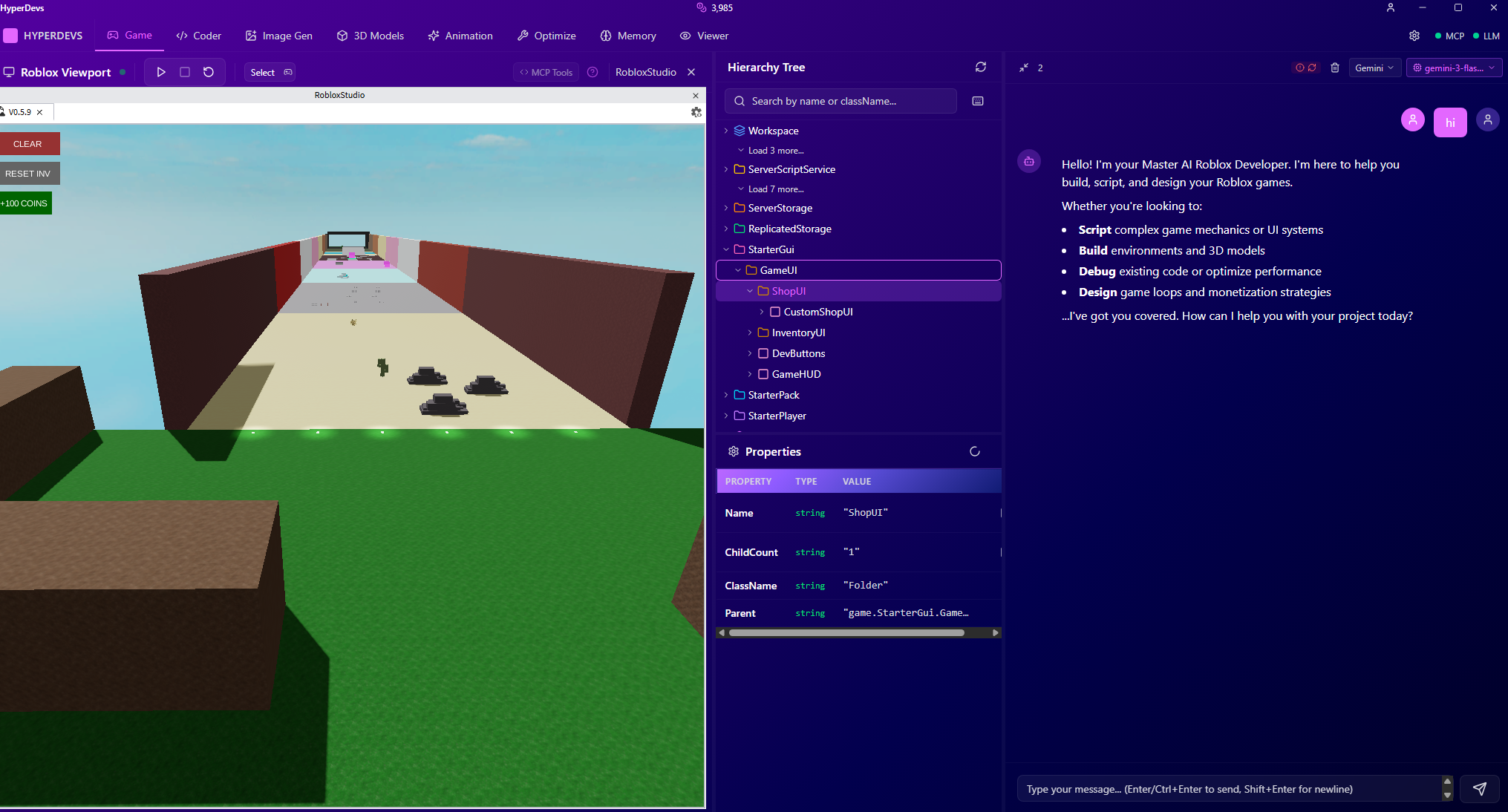The width and height of the screenshot is (1508, 812).
Task: Close the RobloxStudio viewport connection
Action: pyautogui.click(x=691, y=72)
